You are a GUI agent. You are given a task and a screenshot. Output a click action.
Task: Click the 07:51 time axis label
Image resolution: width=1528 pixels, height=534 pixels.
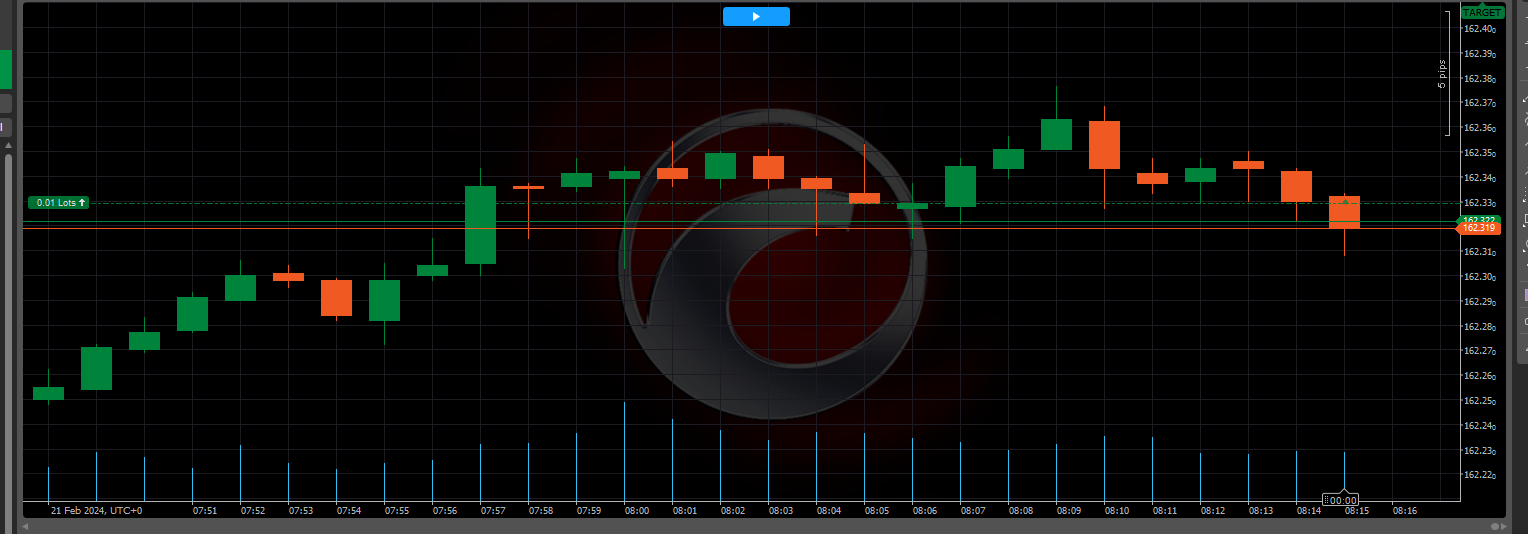tap(205, 510)
